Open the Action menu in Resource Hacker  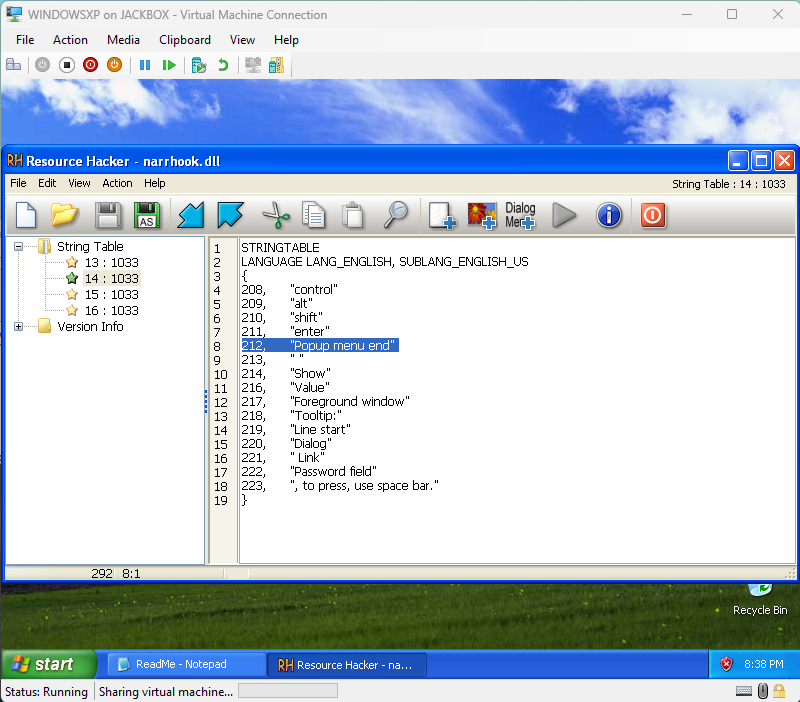tap(117, 184)
